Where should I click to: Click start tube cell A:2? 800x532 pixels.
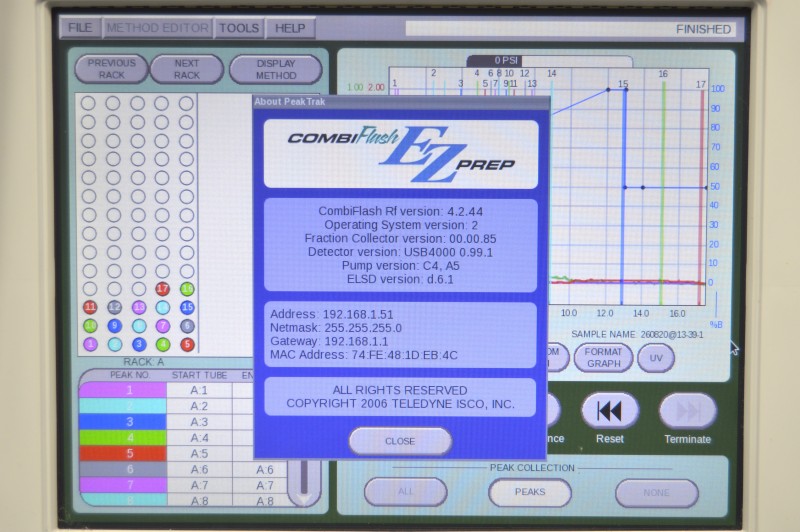(x=199, y=406)
